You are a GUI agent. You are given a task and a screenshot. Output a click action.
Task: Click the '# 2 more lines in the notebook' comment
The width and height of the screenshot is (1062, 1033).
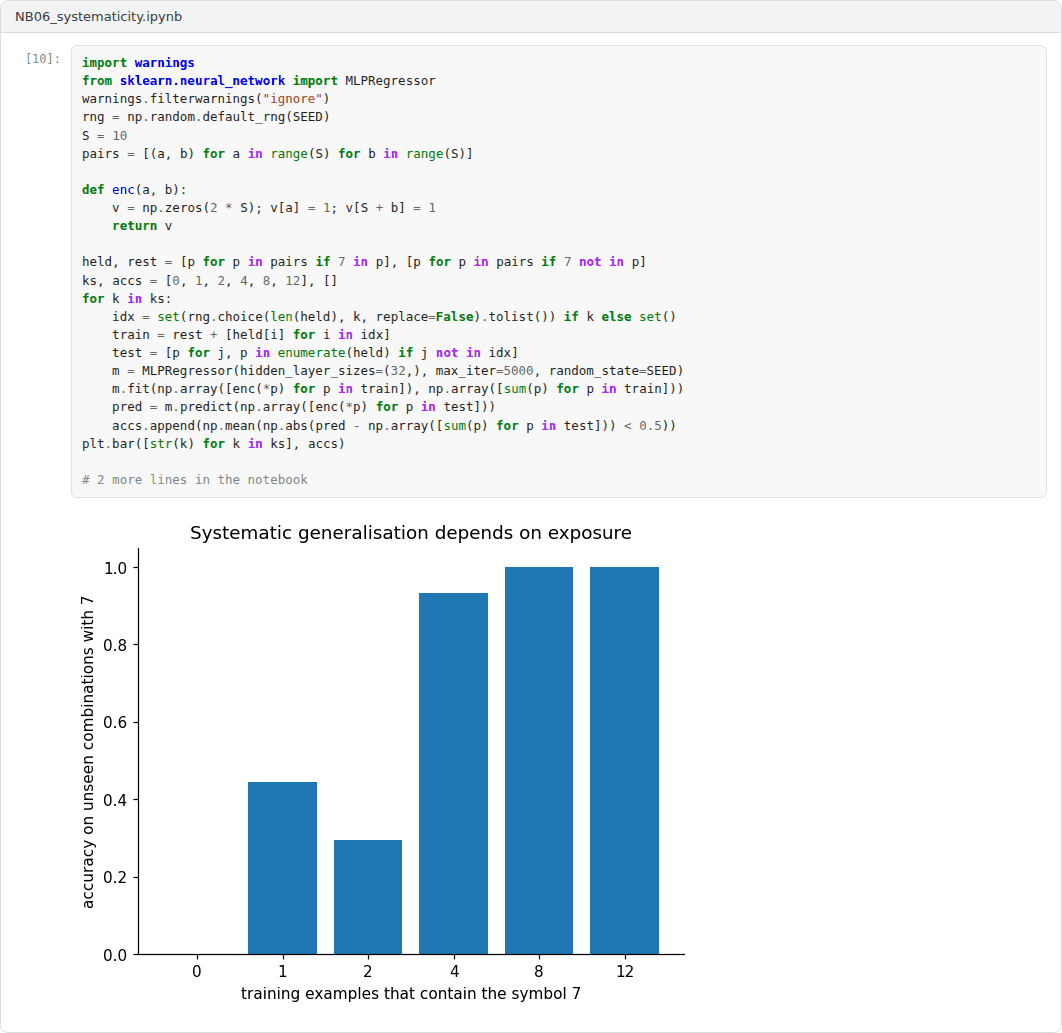point(195,480)
